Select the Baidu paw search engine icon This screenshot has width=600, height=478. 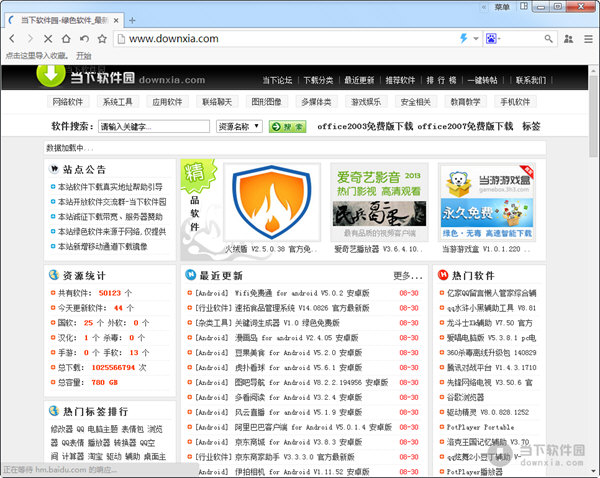click(491, 38)
